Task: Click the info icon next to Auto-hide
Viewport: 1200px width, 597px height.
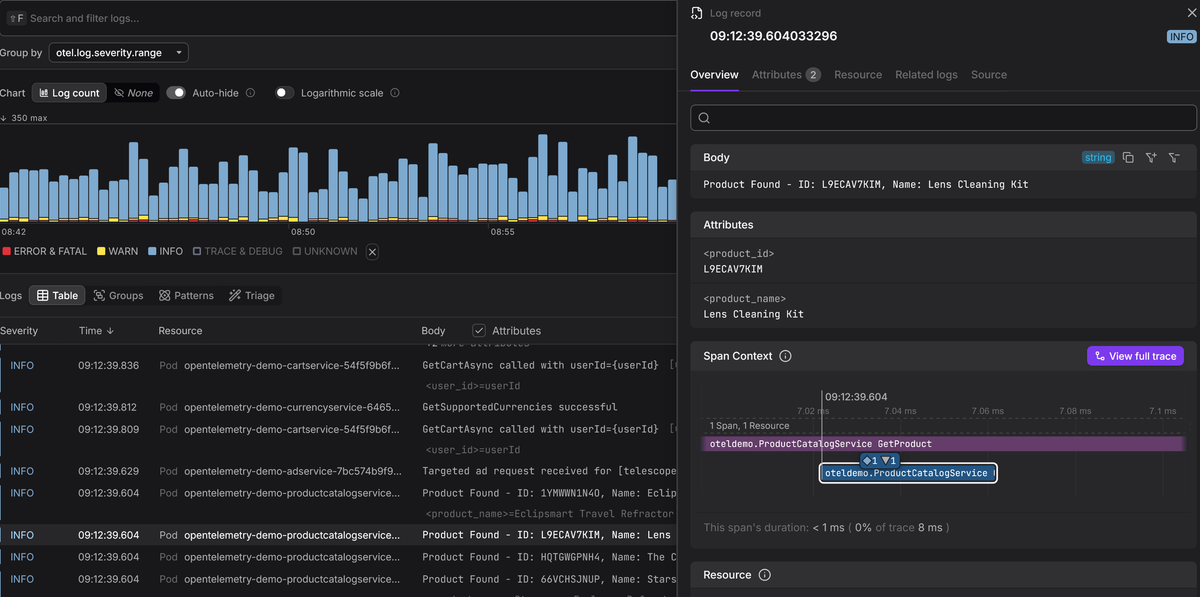Action: tap(250, 93)
